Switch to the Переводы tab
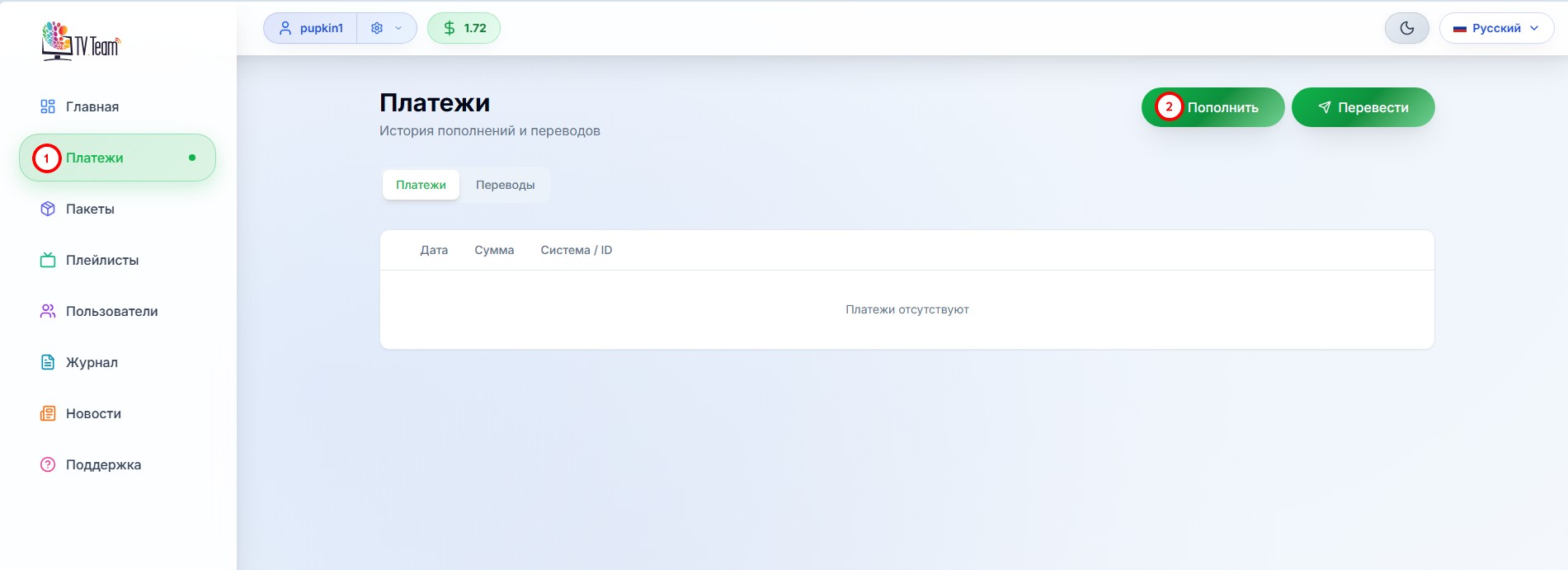This screenshot has height=570, width=1568. 505,185
